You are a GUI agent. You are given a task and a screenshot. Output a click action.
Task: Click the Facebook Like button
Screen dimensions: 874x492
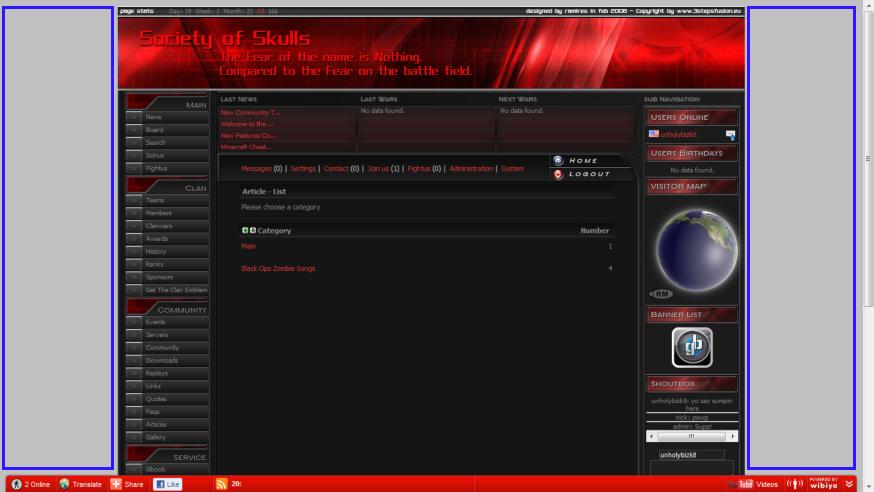click(168, 484)
